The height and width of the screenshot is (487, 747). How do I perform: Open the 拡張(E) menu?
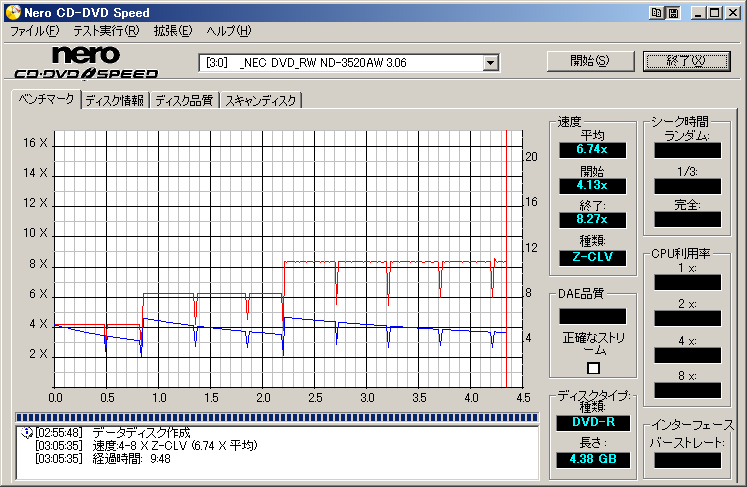click(x=172, y=31)
